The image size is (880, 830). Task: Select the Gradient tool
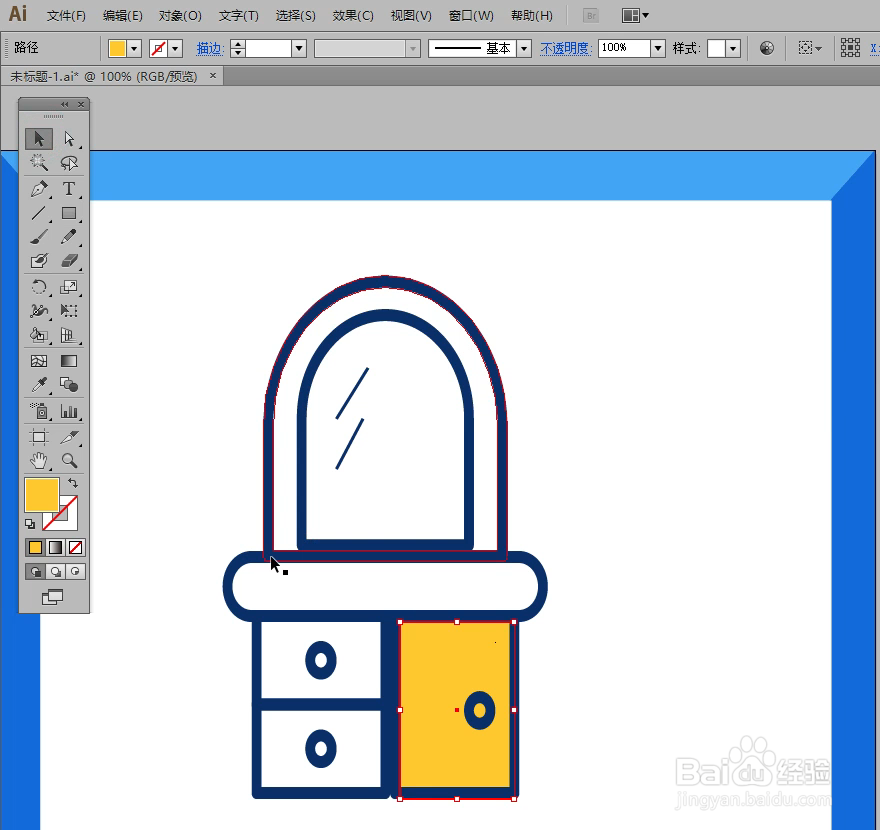69,361
